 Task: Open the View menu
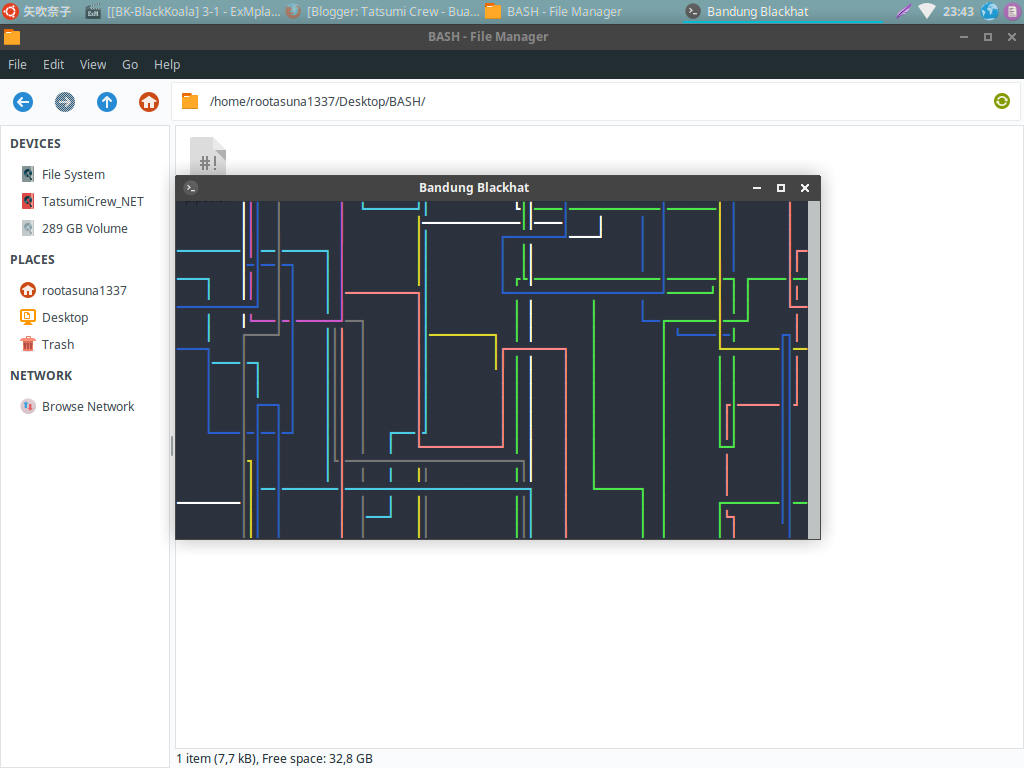tap(92, 64)
